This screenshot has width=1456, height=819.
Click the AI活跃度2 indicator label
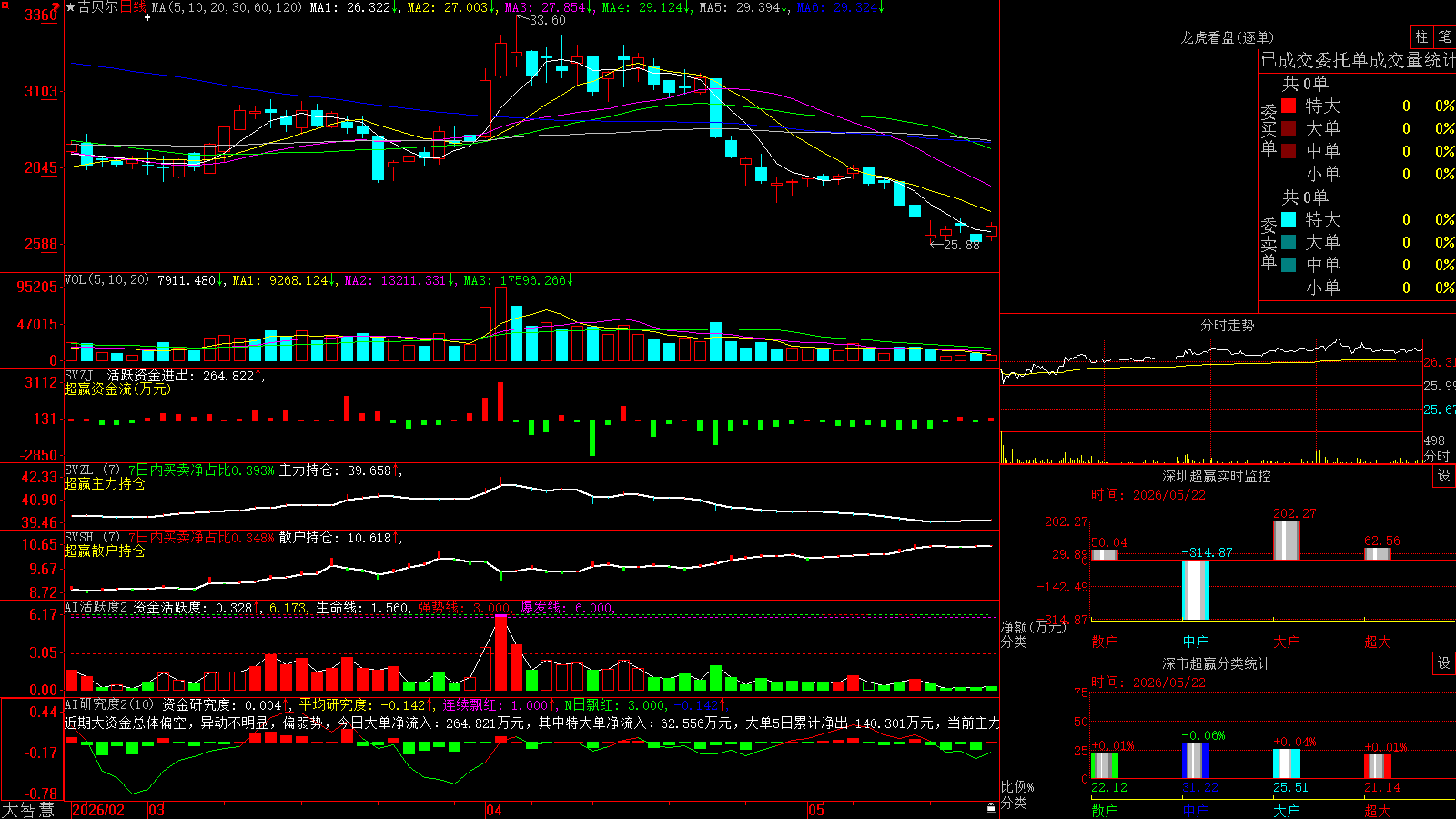pos(96,607)
